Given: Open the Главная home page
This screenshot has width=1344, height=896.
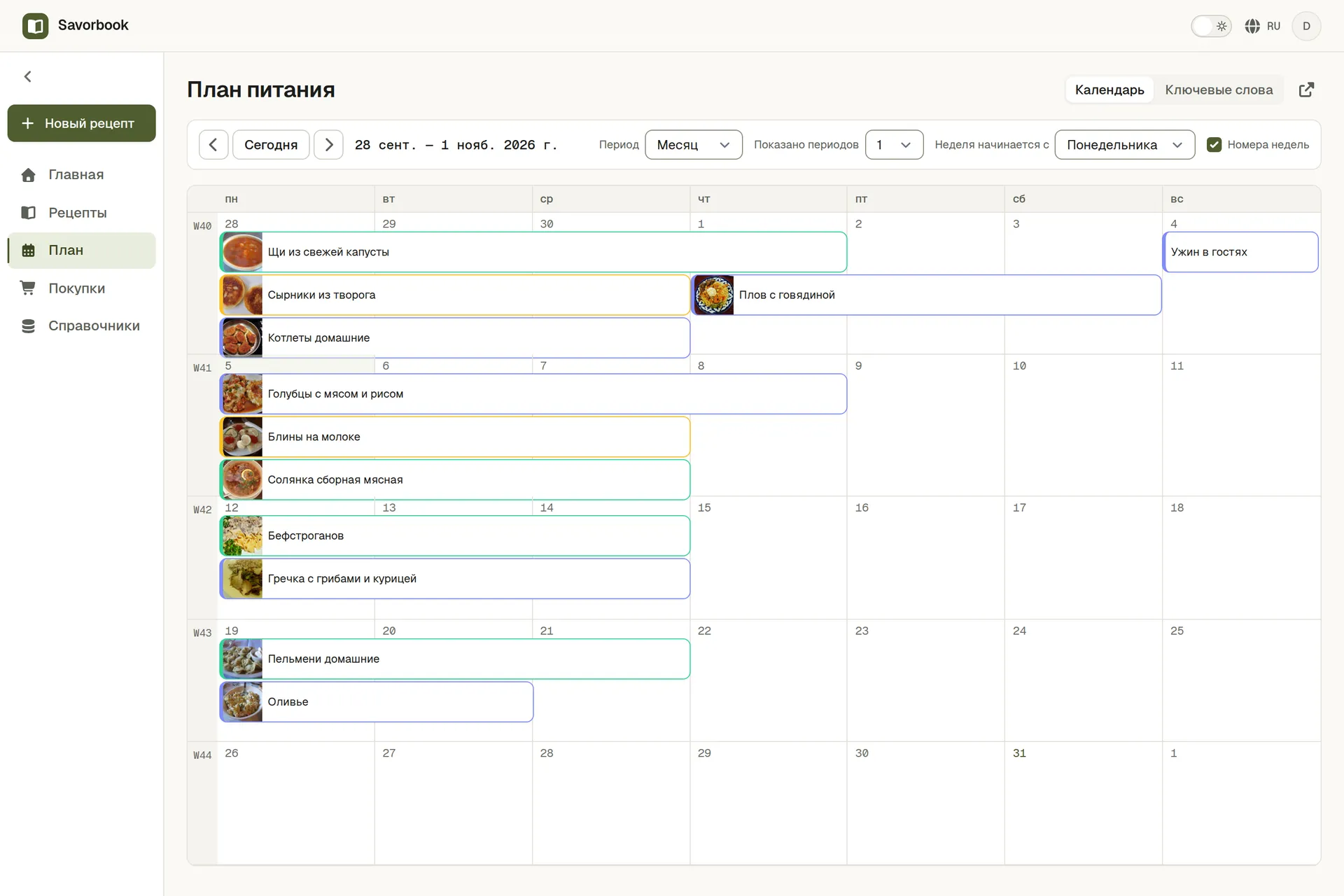Looking at the screenshot, I should coord(82,175).
